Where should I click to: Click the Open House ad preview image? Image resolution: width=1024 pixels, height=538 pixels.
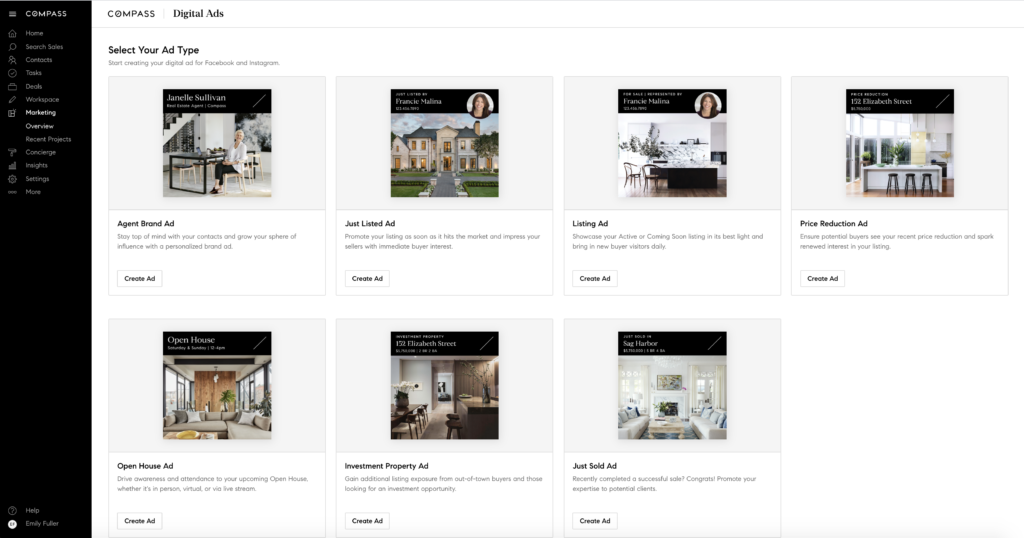(x=217, y=386)
